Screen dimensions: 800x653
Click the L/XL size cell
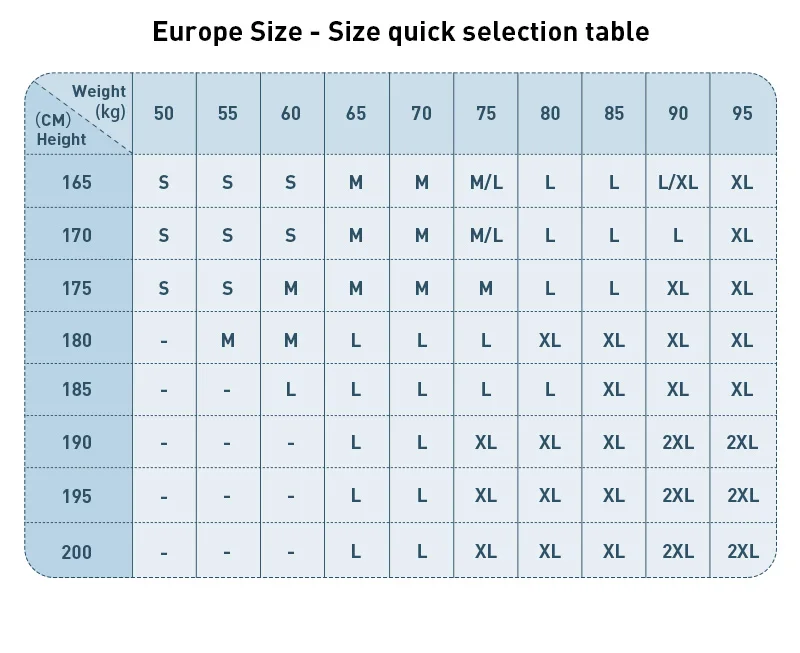click(x=678, y=182)
